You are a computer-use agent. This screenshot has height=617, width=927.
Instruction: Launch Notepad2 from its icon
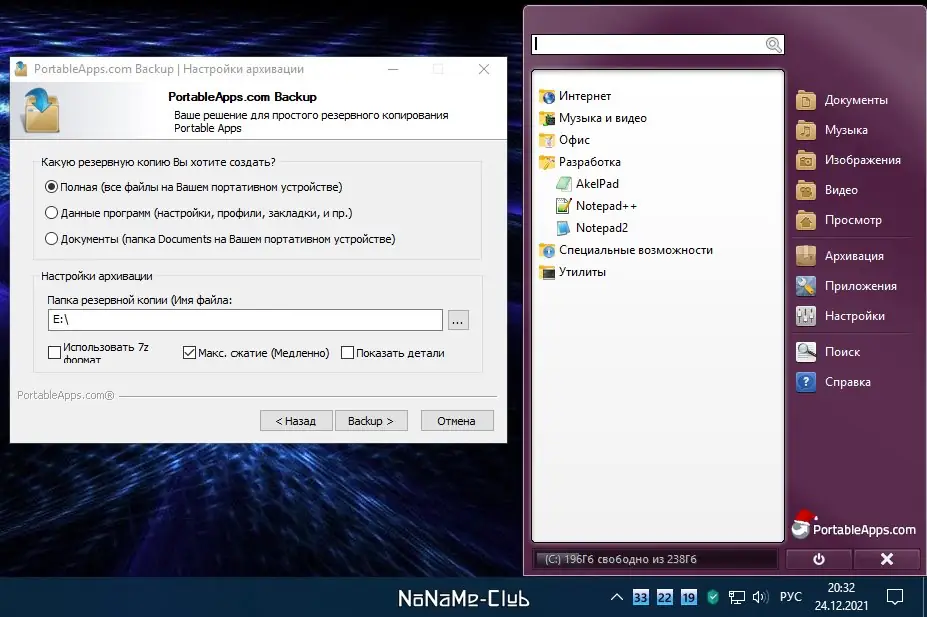pos(563,228)
